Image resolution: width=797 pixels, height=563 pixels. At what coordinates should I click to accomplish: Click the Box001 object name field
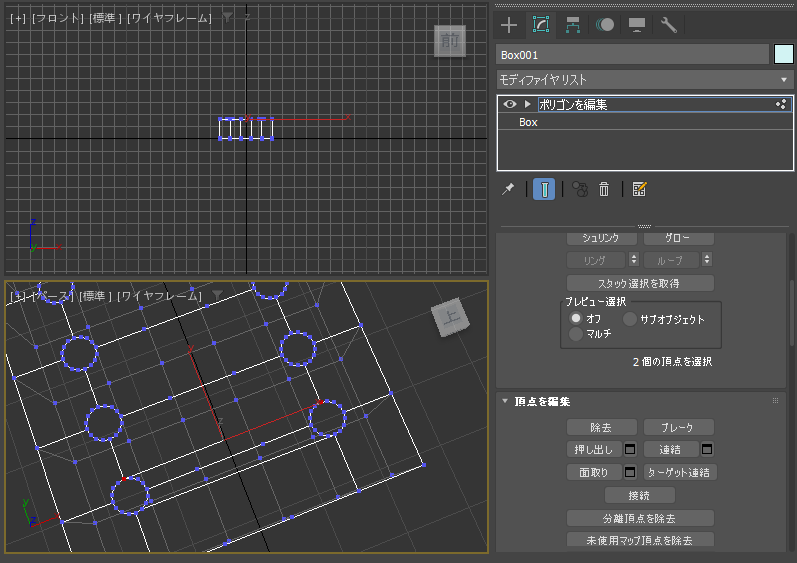click(632, 55)
